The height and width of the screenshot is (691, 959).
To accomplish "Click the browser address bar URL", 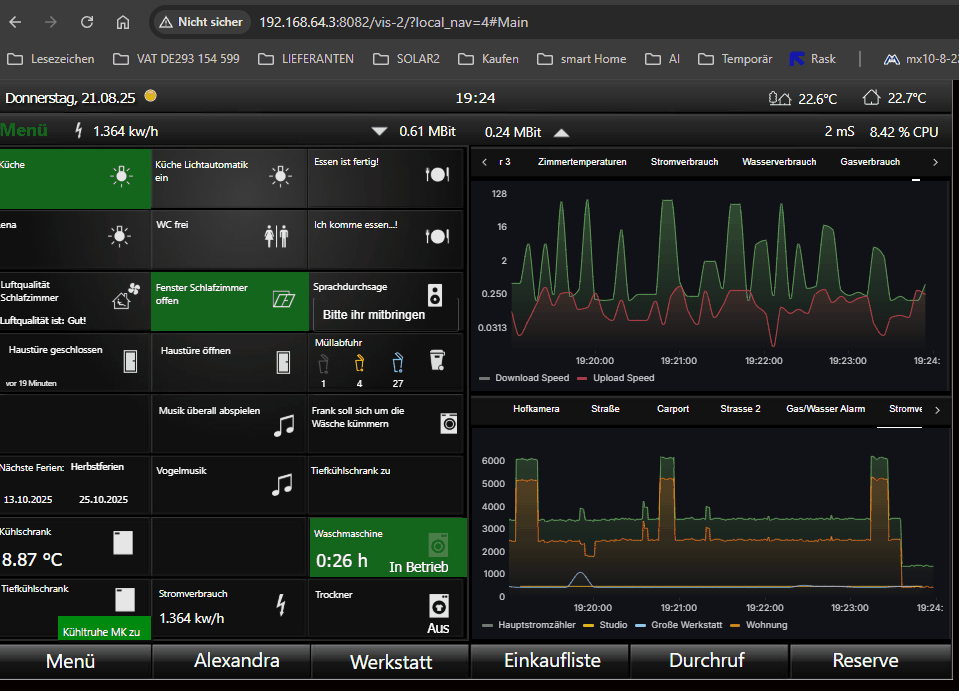I will click(x=393, y=22).
